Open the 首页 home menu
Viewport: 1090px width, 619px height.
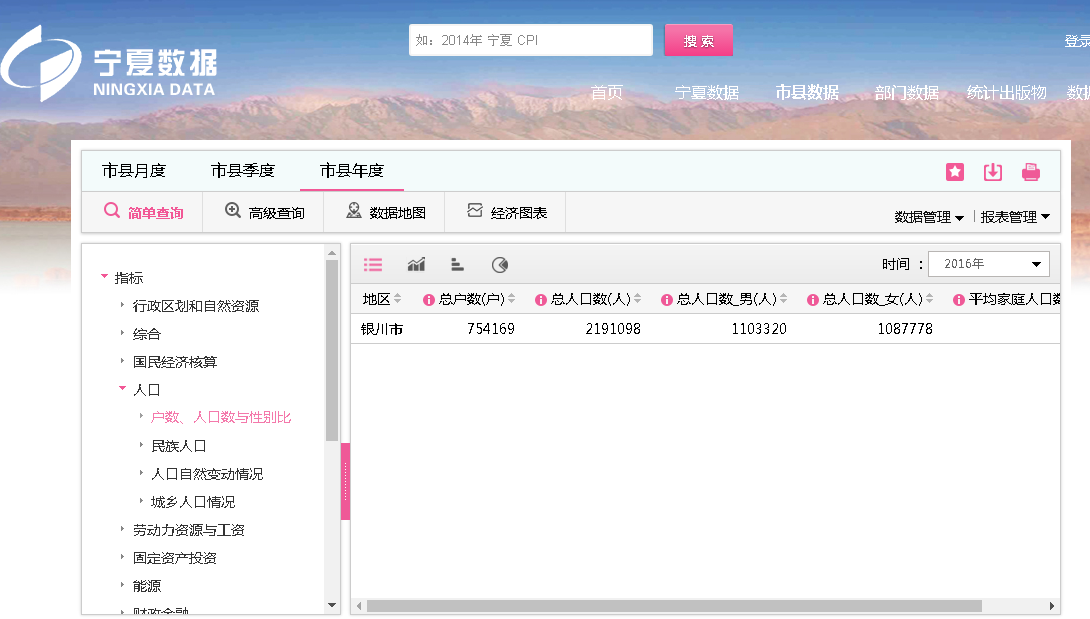coord(607,93)
